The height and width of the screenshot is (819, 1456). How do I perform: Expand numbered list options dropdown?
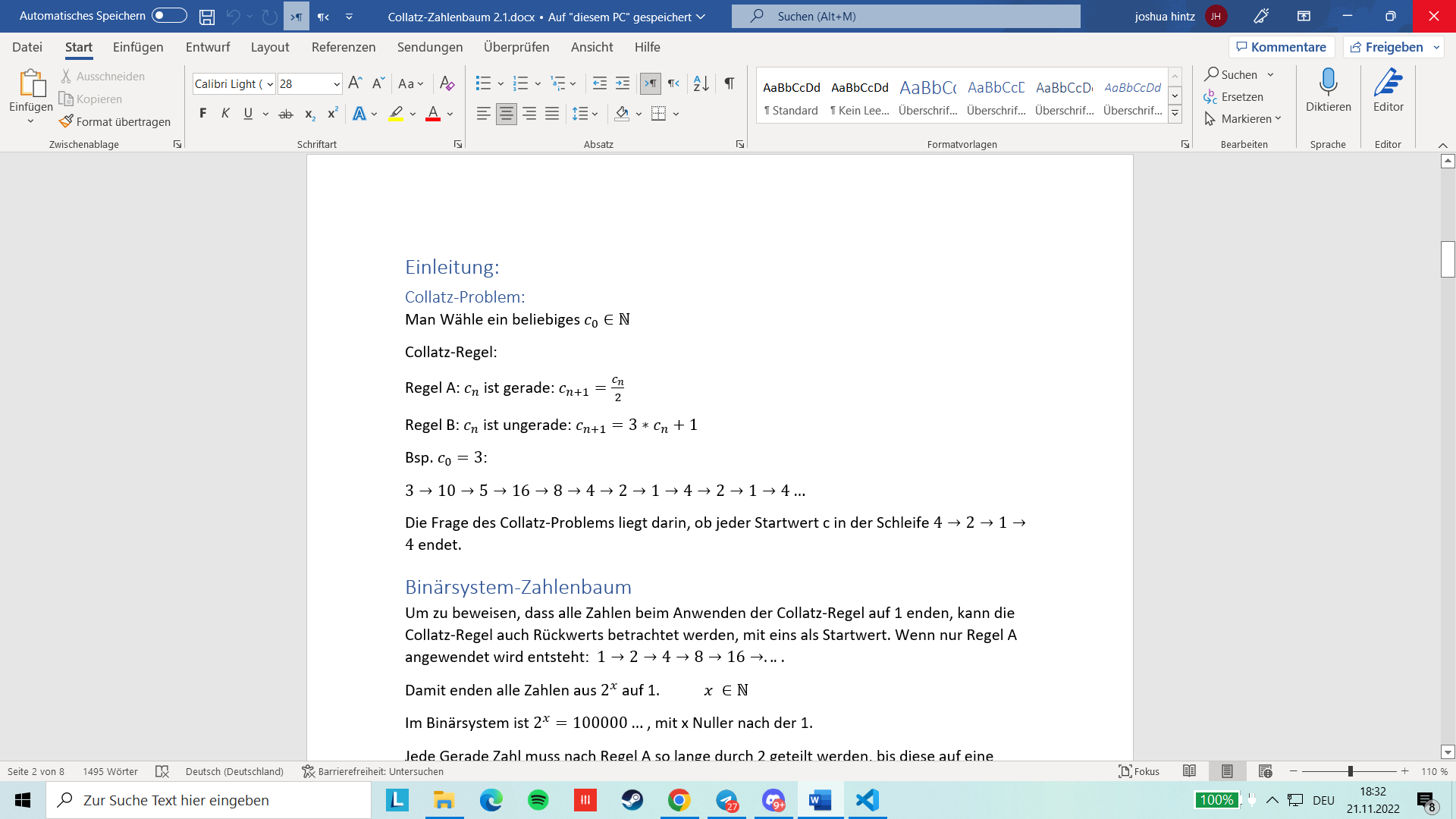coord(538,83)
